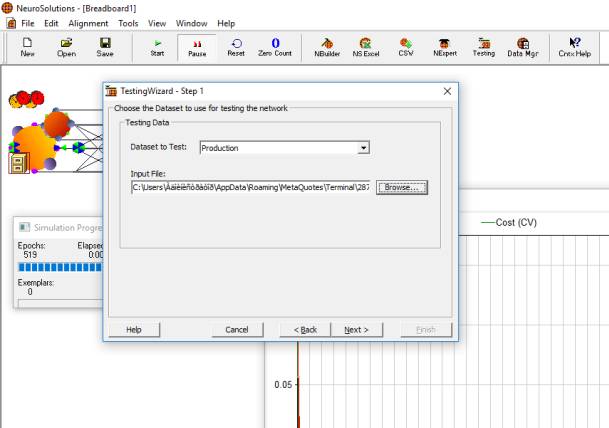Open the NS Excel tool

(366, 47)
